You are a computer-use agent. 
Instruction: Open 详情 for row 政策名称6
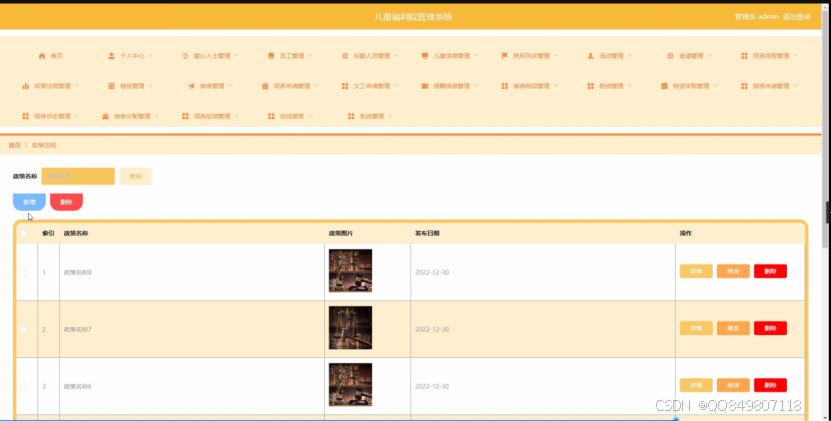click(696, 385)
